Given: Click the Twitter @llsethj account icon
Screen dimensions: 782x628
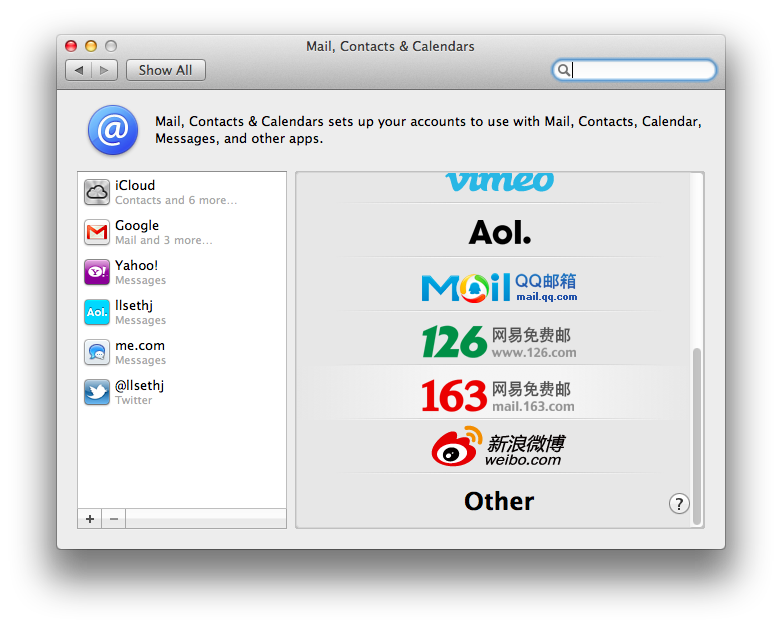Looking at the screenshot, I should tap(97, 392).
